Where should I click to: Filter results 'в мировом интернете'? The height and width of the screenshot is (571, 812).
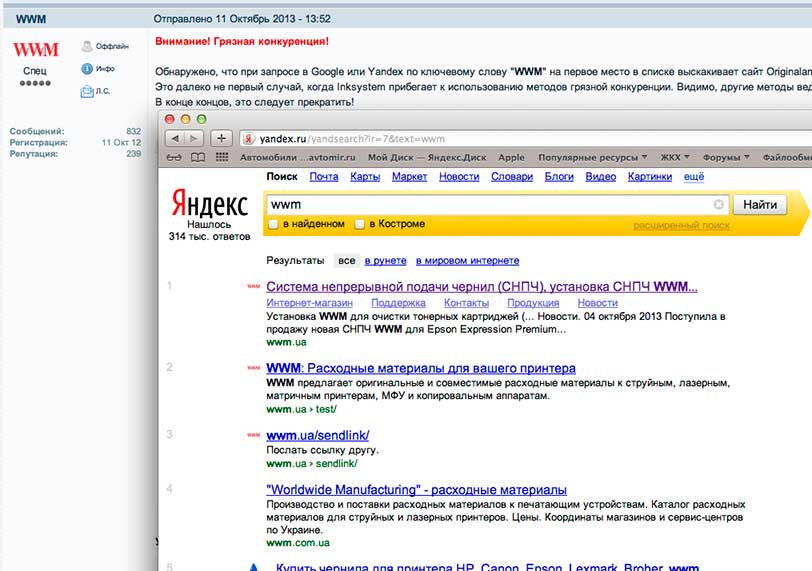467,260
